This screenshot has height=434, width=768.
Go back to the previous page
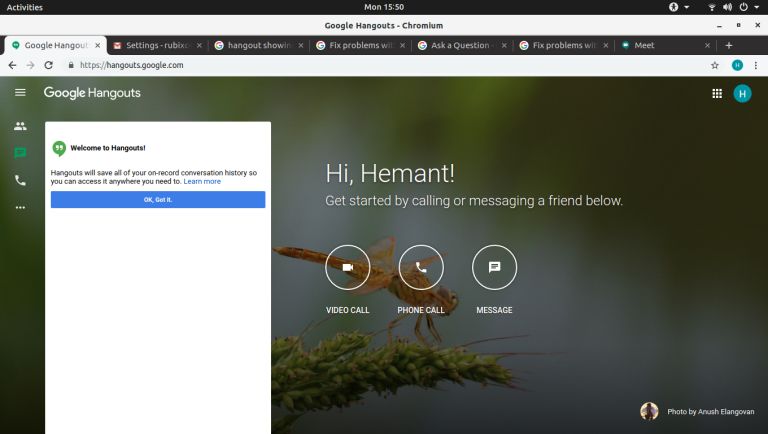point(12,65)
